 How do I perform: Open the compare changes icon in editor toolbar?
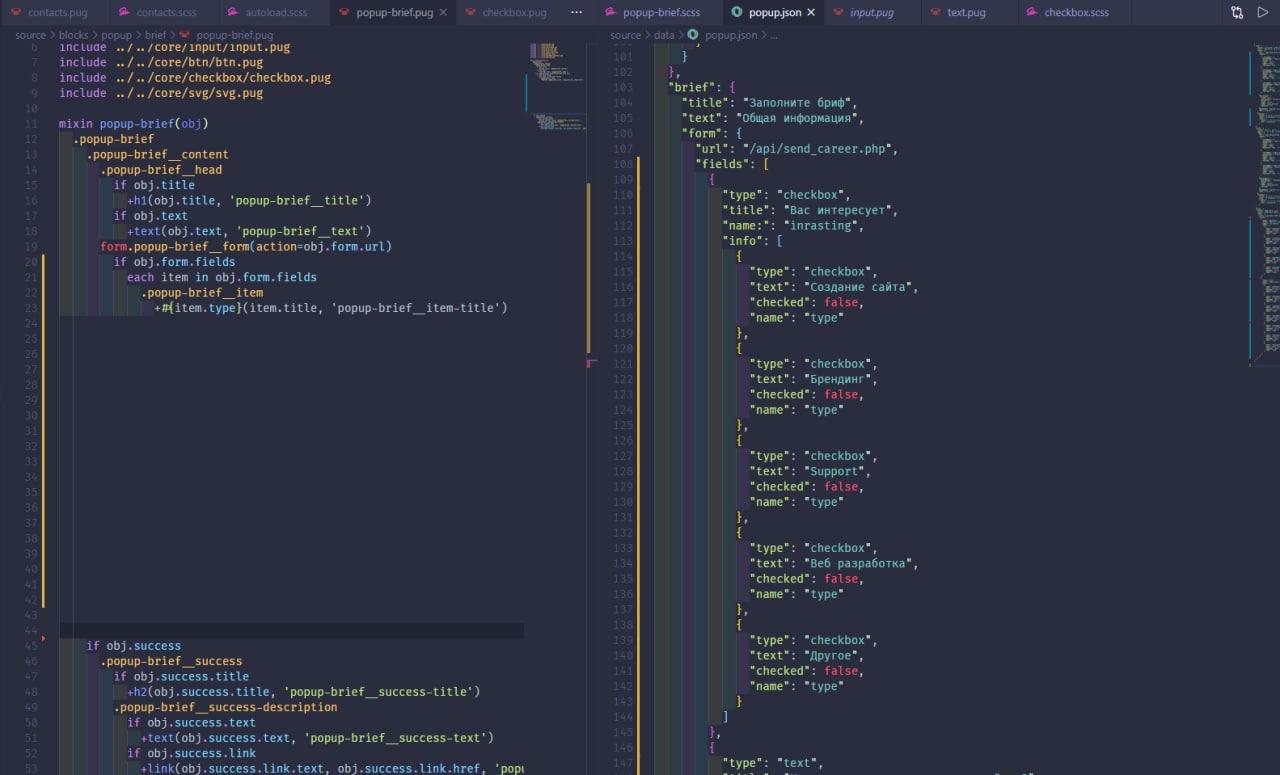point(1237,13)
